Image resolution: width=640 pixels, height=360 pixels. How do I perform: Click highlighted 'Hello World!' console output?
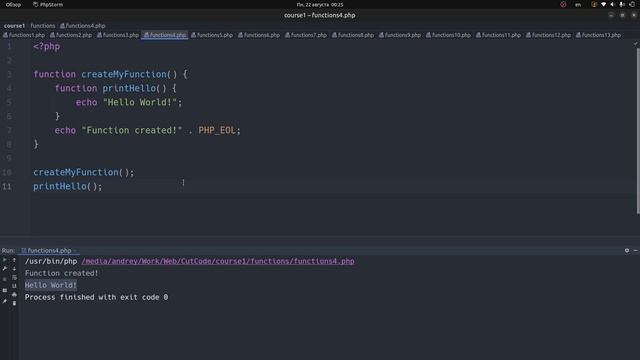pos(51,285)
